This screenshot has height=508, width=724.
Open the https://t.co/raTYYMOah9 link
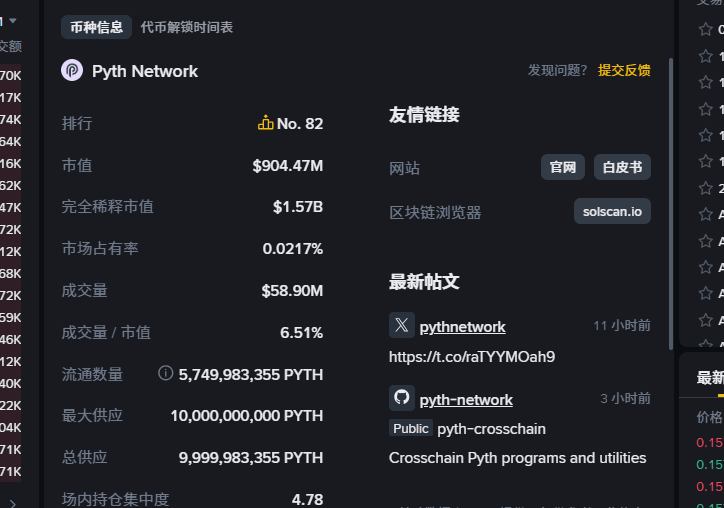[472, 357]
